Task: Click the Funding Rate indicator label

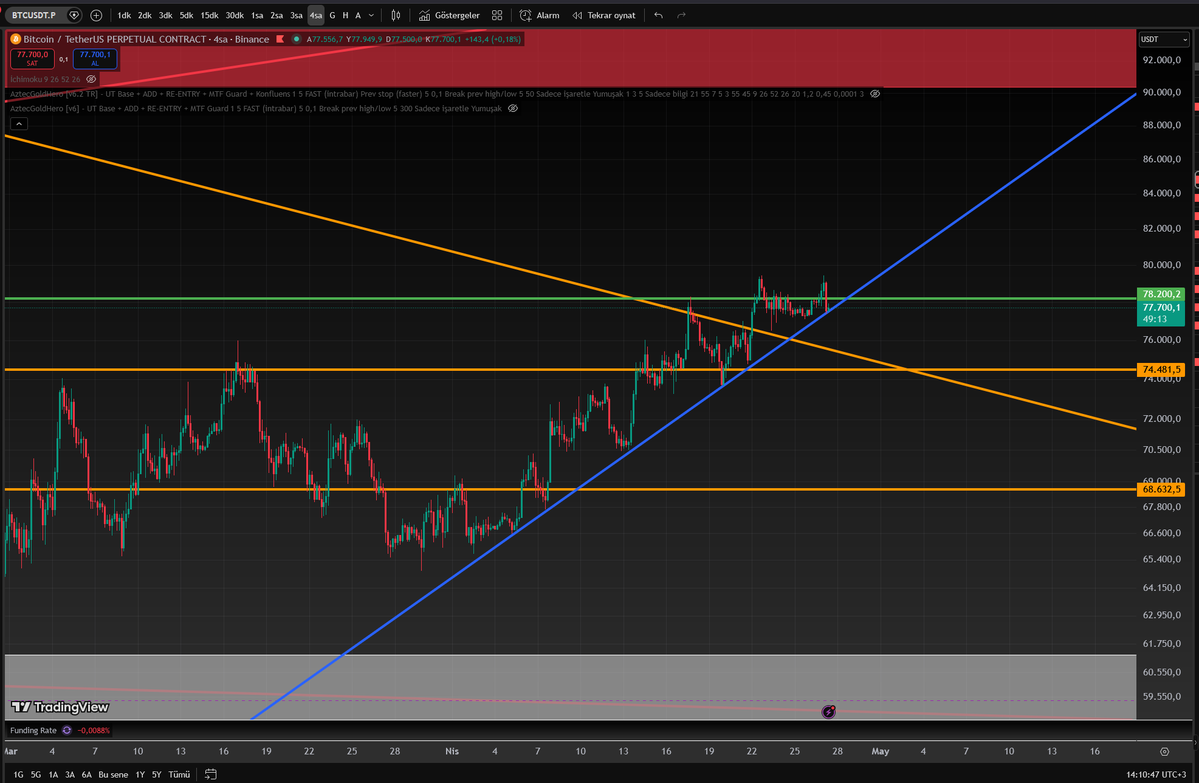Action: tap(33, 730)
